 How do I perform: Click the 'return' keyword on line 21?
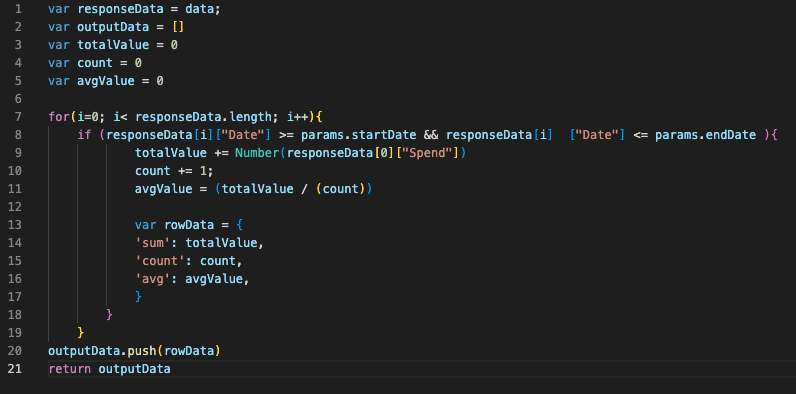click(x=70, y=369)
